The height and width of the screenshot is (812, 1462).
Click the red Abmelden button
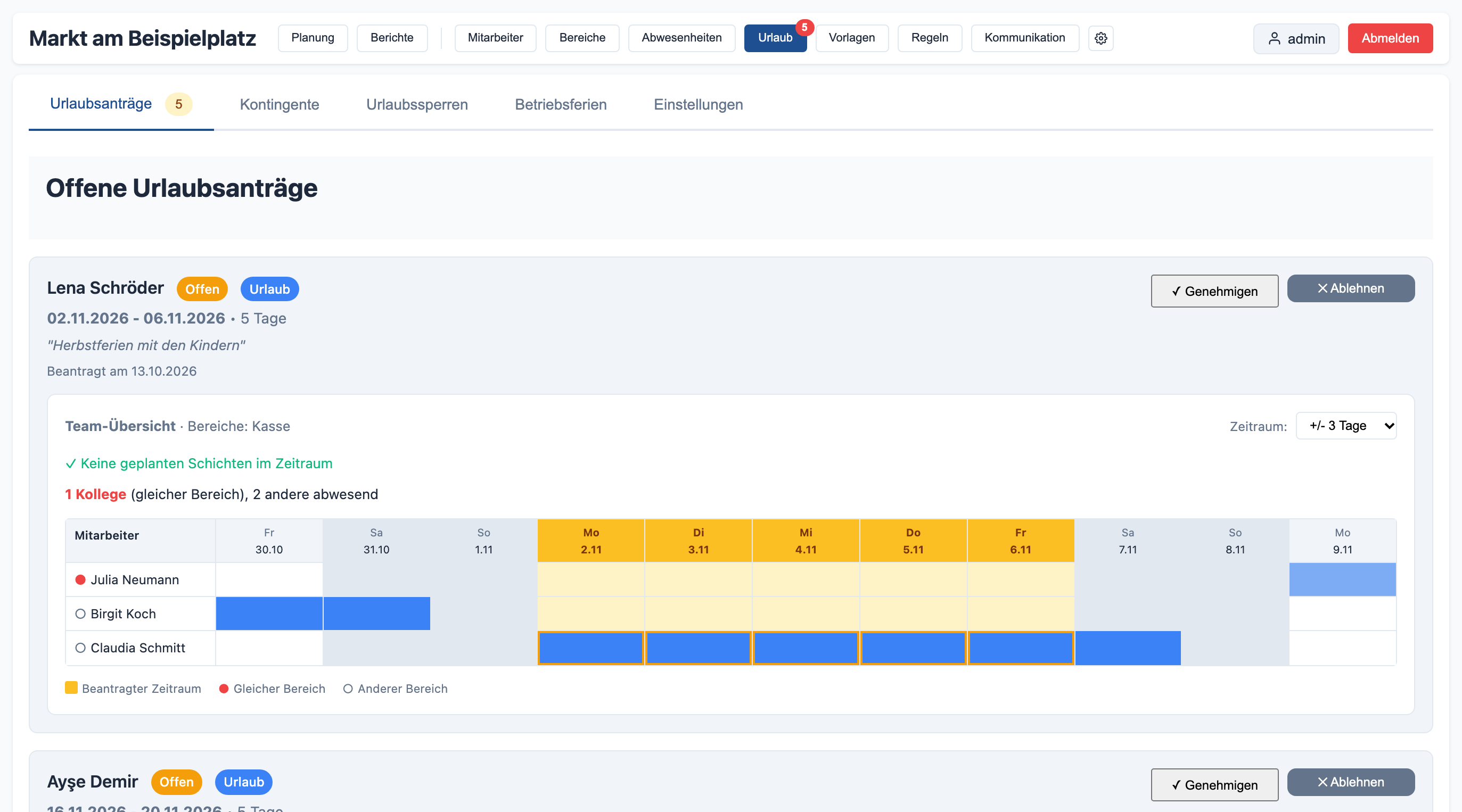pos(1390,38)
